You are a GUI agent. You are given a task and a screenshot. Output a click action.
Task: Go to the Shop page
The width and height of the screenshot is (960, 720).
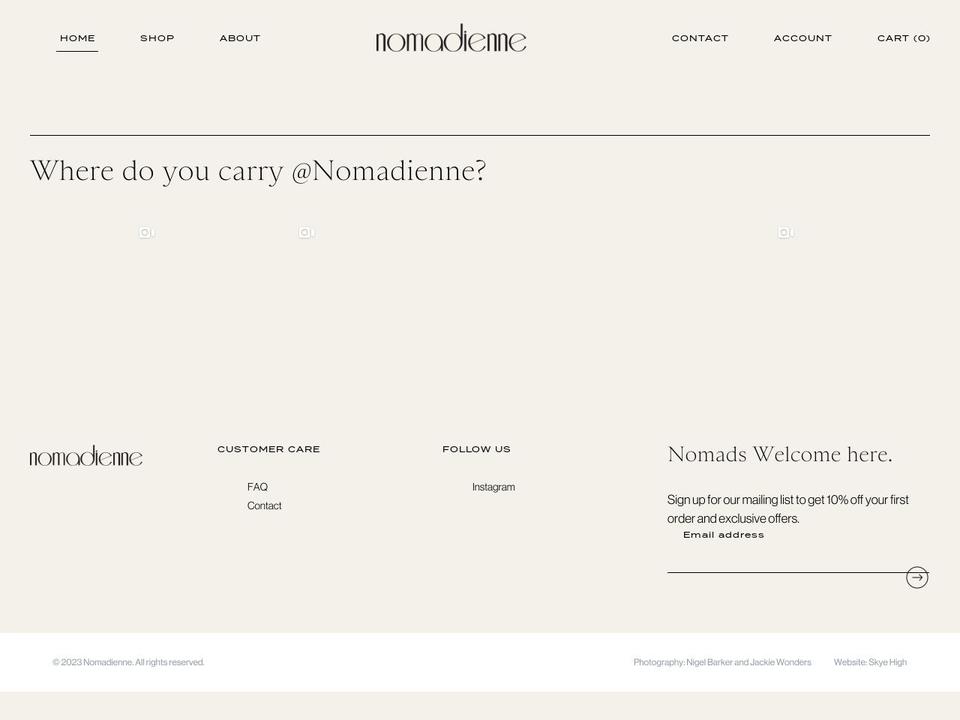point(157,38)
